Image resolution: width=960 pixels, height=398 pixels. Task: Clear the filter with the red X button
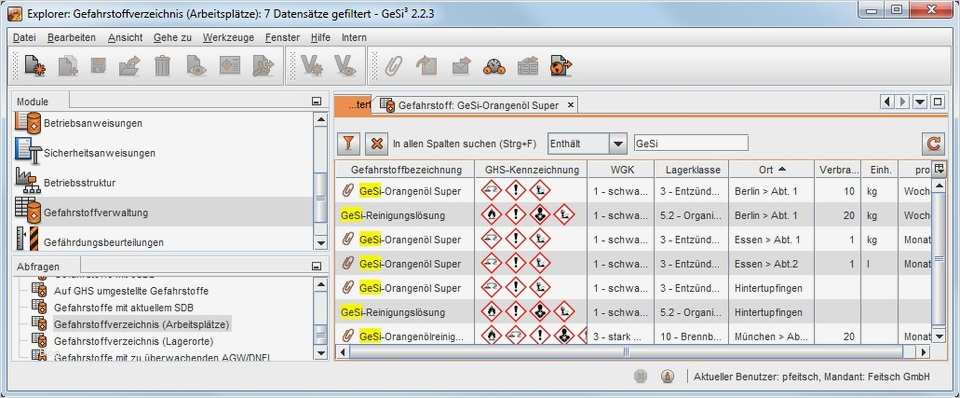pos(377,144)
